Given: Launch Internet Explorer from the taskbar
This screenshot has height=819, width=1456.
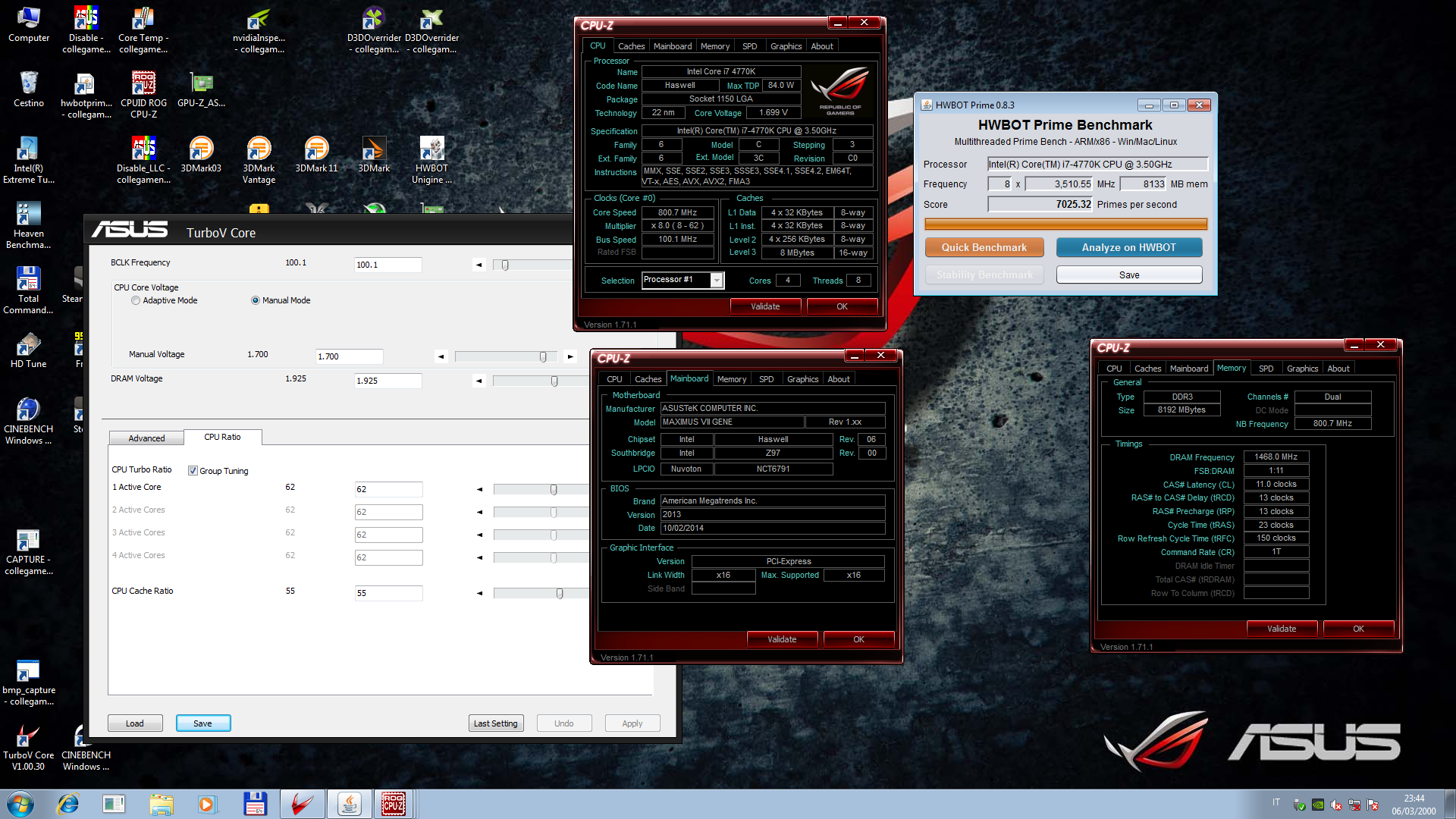Looking at the screenshot, I should tap(68, 804).
